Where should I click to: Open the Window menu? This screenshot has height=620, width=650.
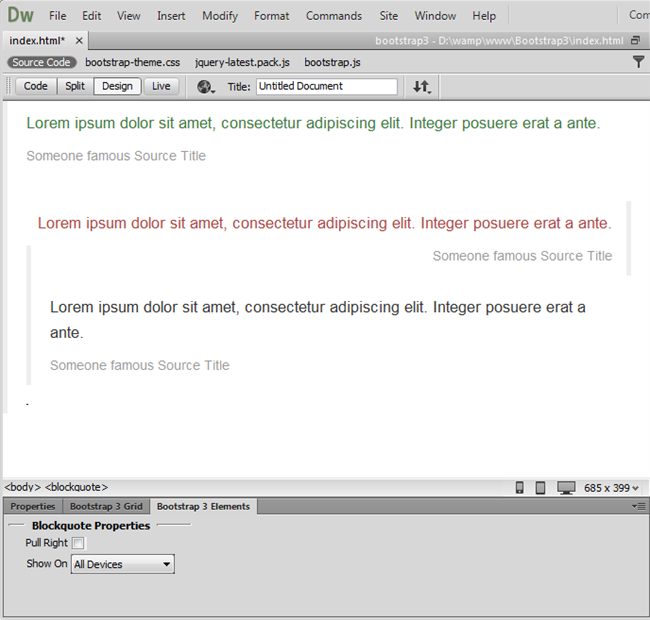[435, 16]
